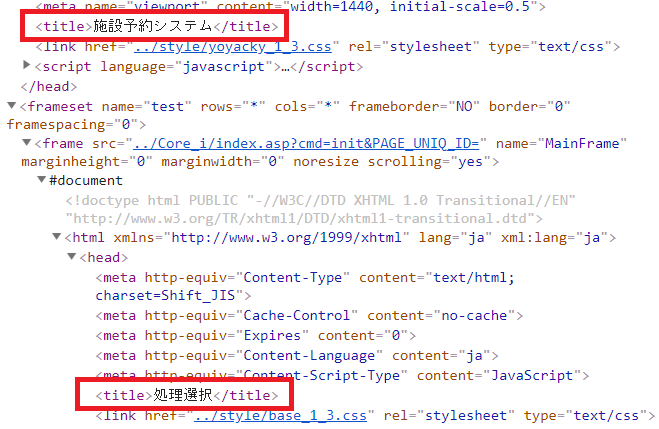This screenshot has width=659, height=429.
Task: Click the name="MainFrame" attribute text
Action: (x=561, y=144)
